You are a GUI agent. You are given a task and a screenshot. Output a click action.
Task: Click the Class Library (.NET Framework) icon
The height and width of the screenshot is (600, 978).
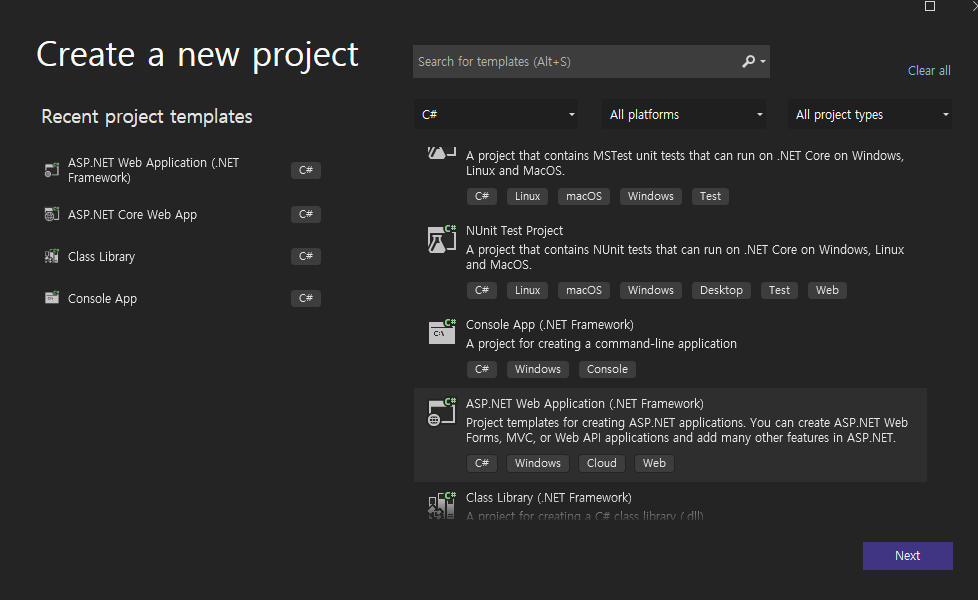pyautogui.click(x=442, y=505)
